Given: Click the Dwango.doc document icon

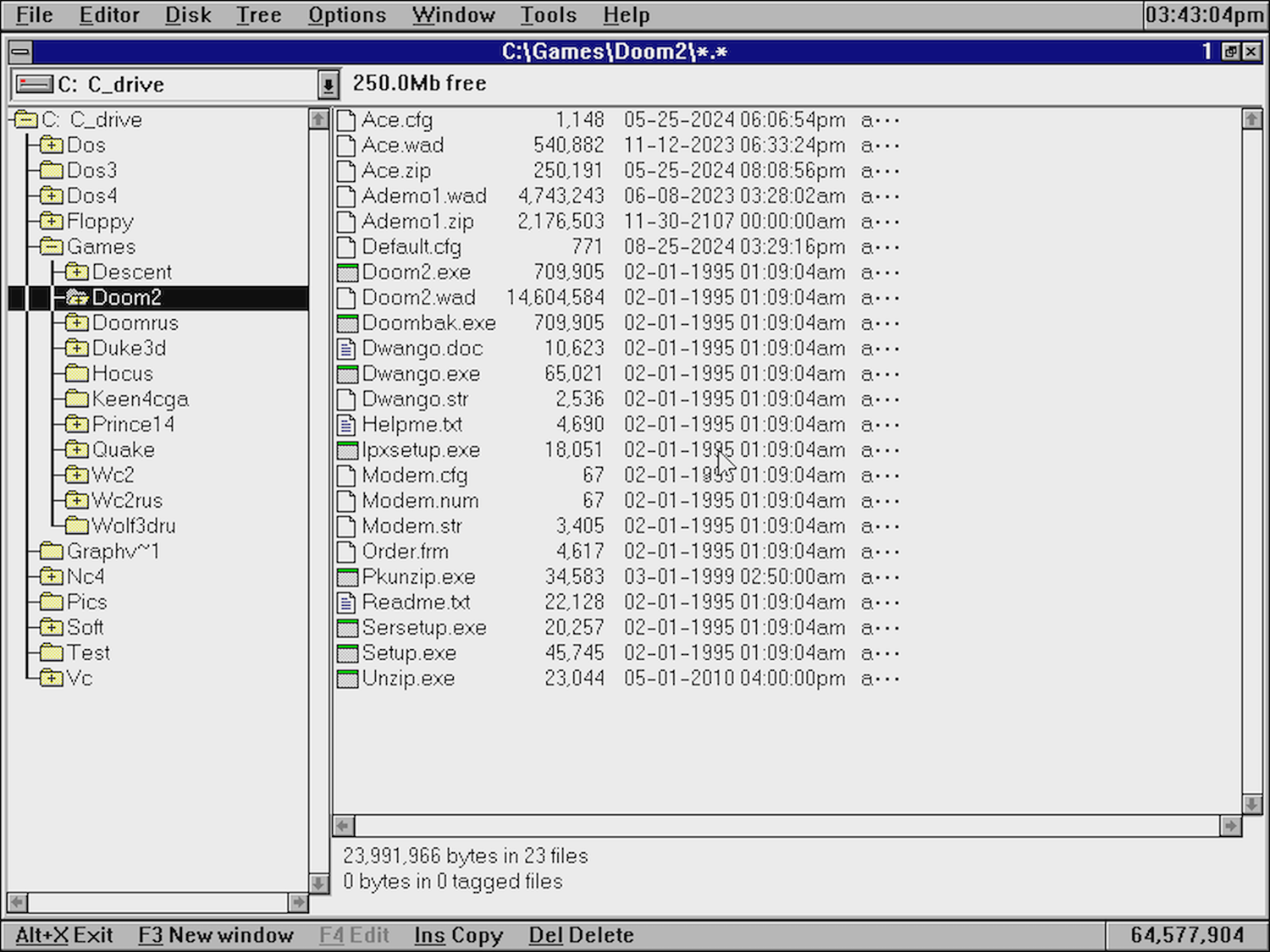Looking at the screenshot, I should 346,349.
